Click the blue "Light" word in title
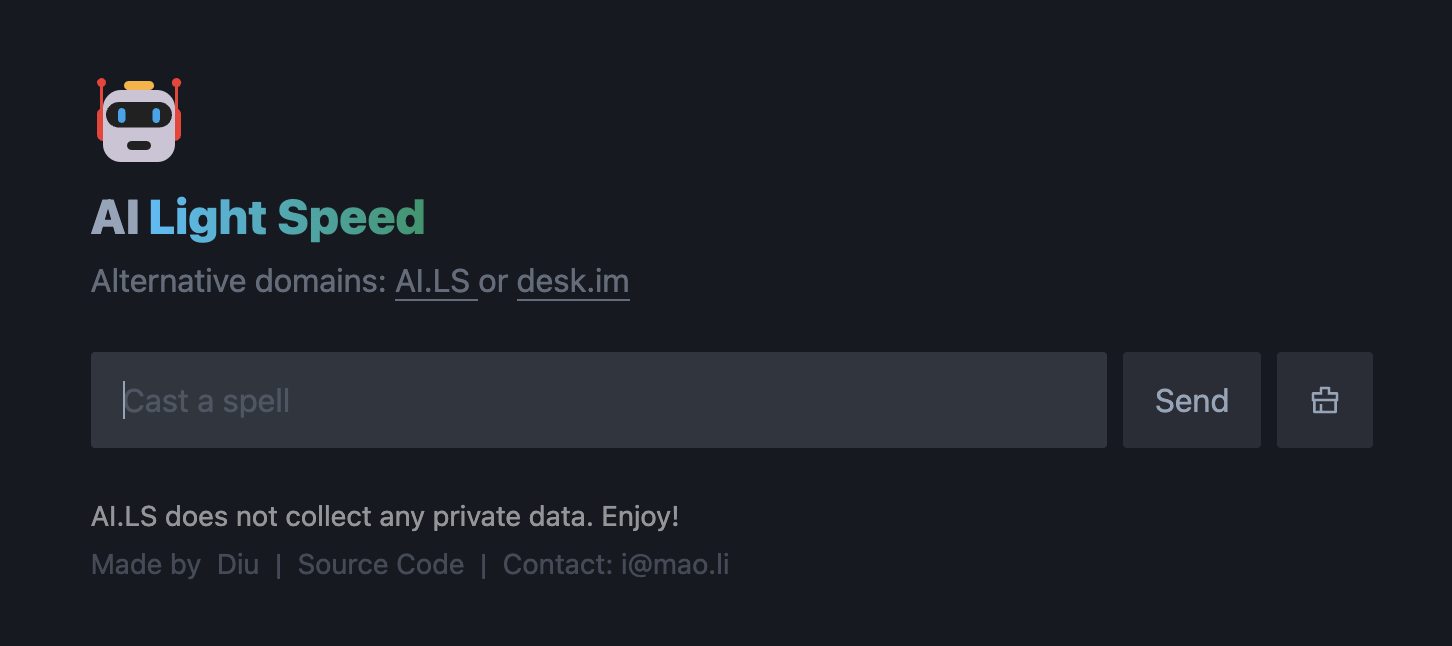This screenshot has height=646, width=1452. pyautogui.click(x=208, y=218)
